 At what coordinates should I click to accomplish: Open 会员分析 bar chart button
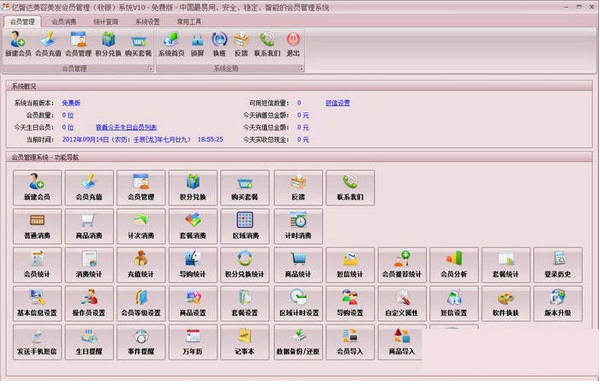click(454, 265)
